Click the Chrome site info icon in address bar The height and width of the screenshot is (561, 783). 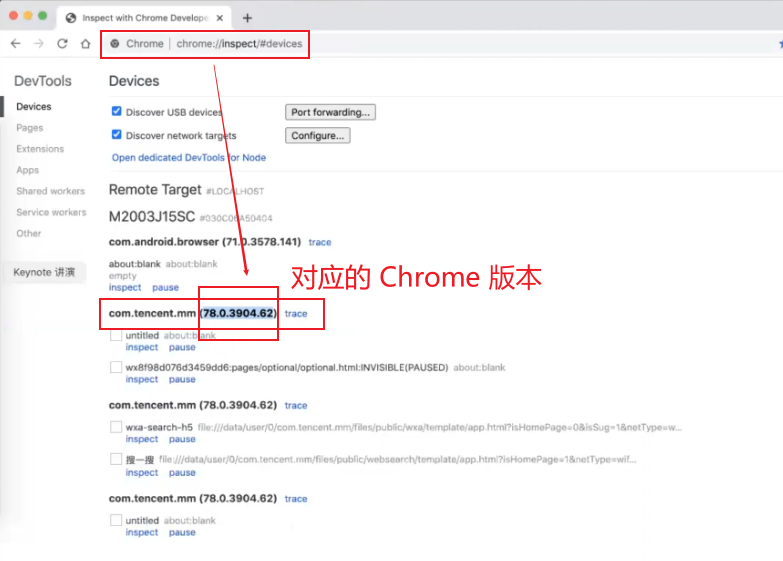[115, 43]
